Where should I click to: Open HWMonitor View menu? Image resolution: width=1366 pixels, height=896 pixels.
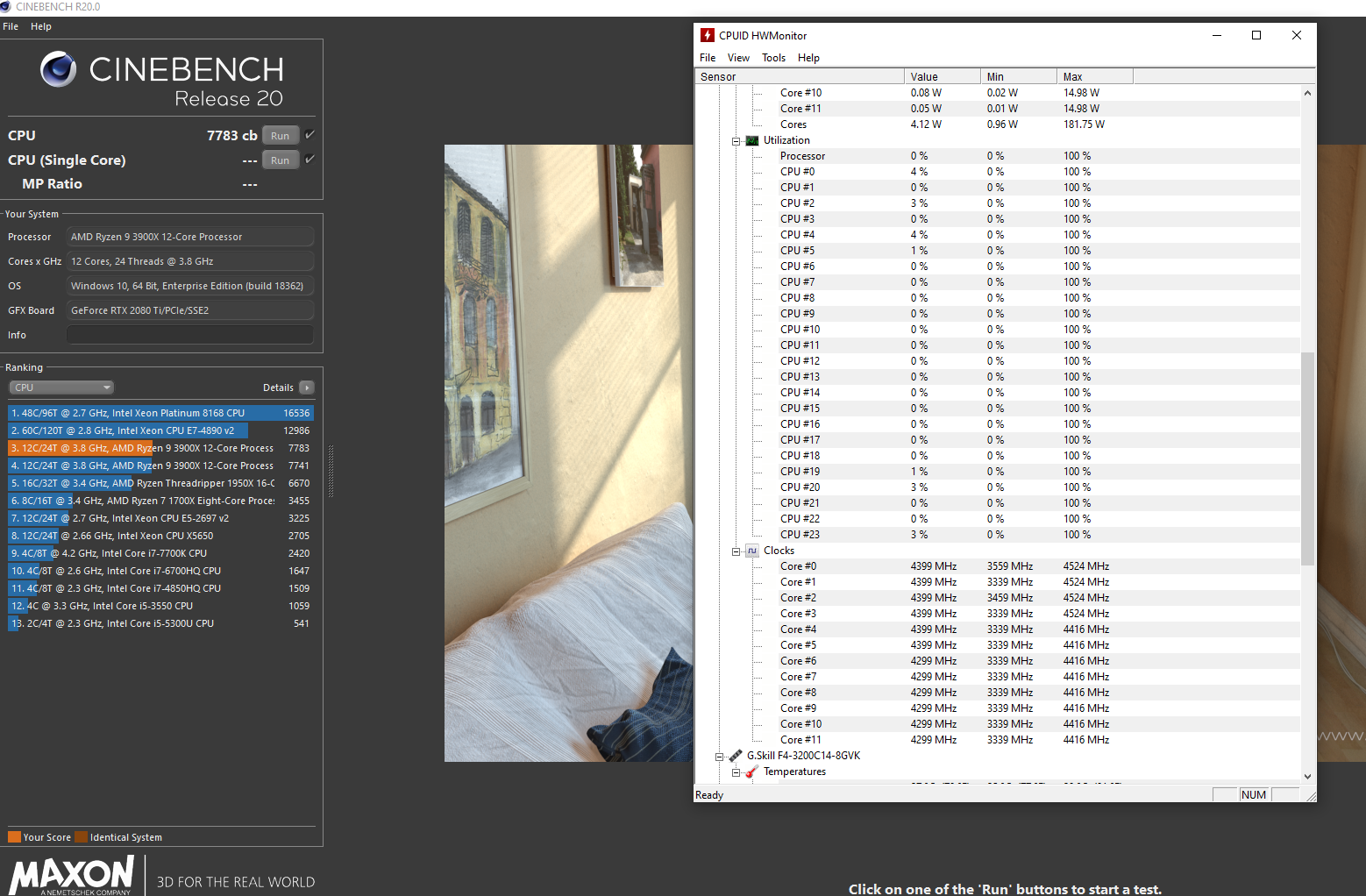point(738,58)
